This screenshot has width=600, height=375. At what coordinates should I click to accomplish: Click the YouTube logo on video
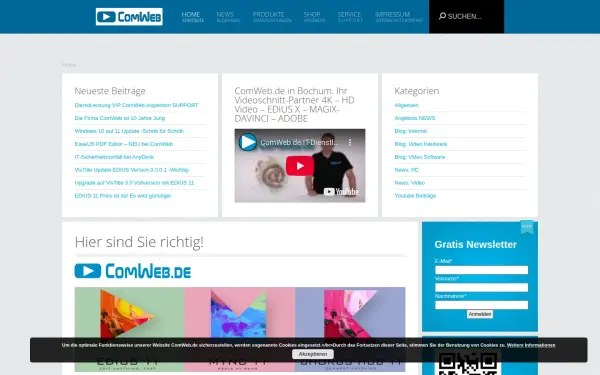click(341, 192)
